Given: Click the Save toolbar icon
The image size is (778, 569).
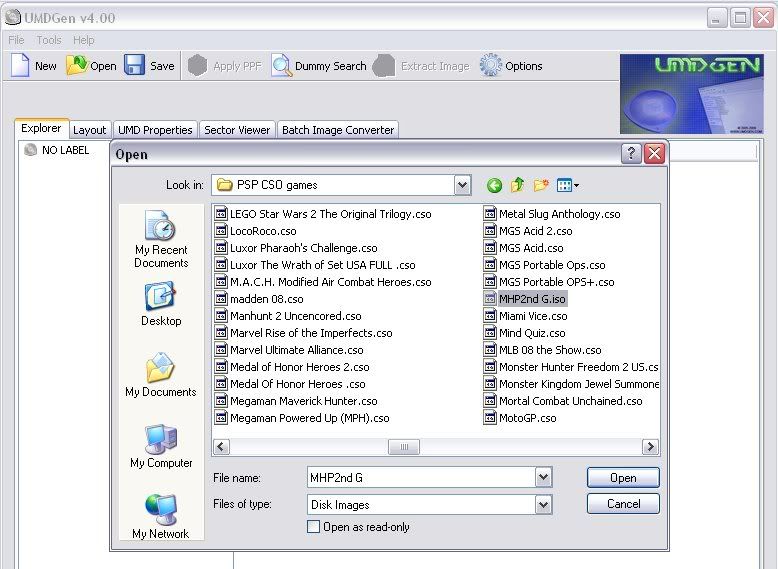Looking at the screenshot, I should coord(135,66).
